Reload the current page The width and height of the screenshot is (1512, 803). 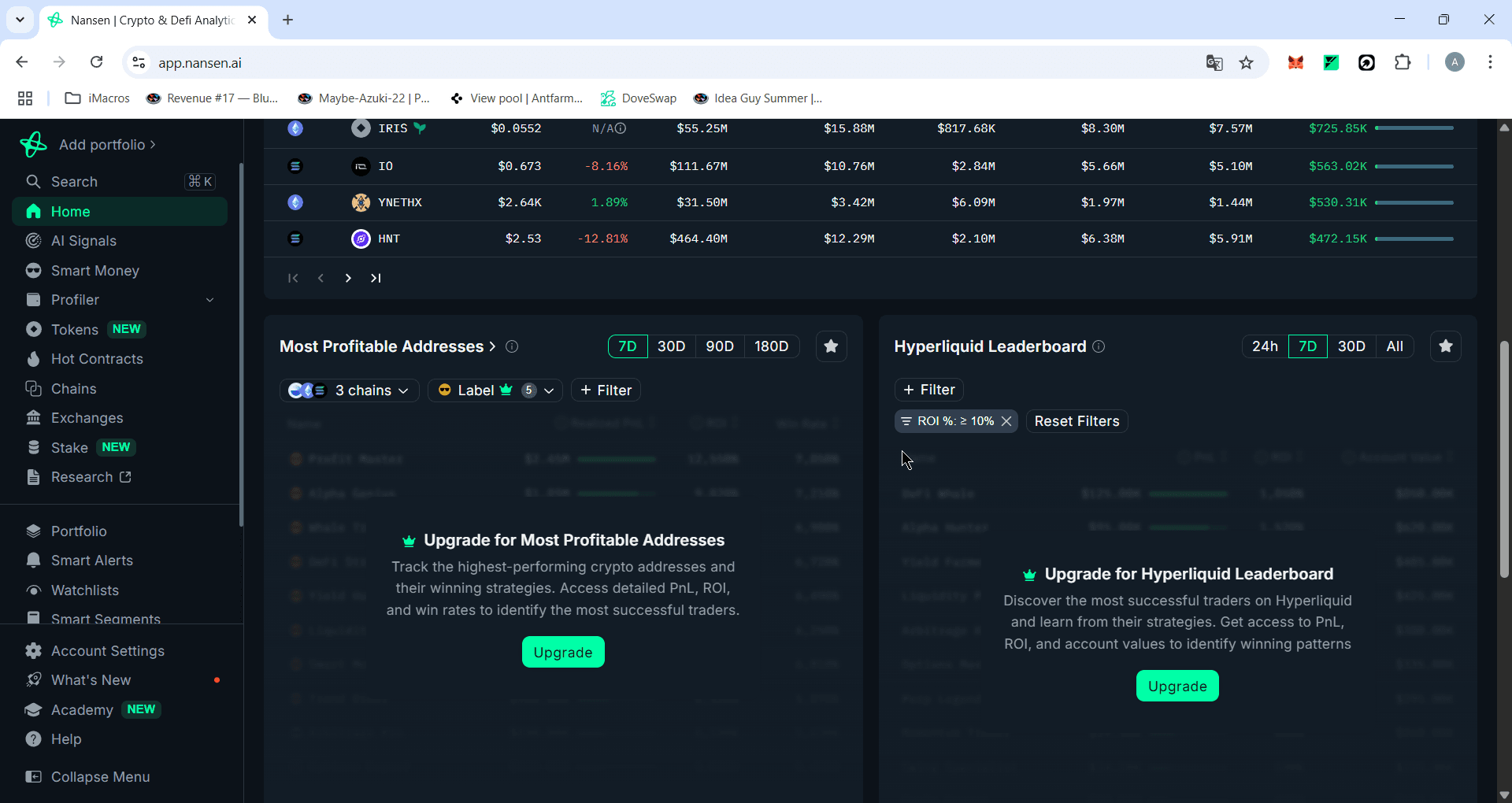(96, 62)
